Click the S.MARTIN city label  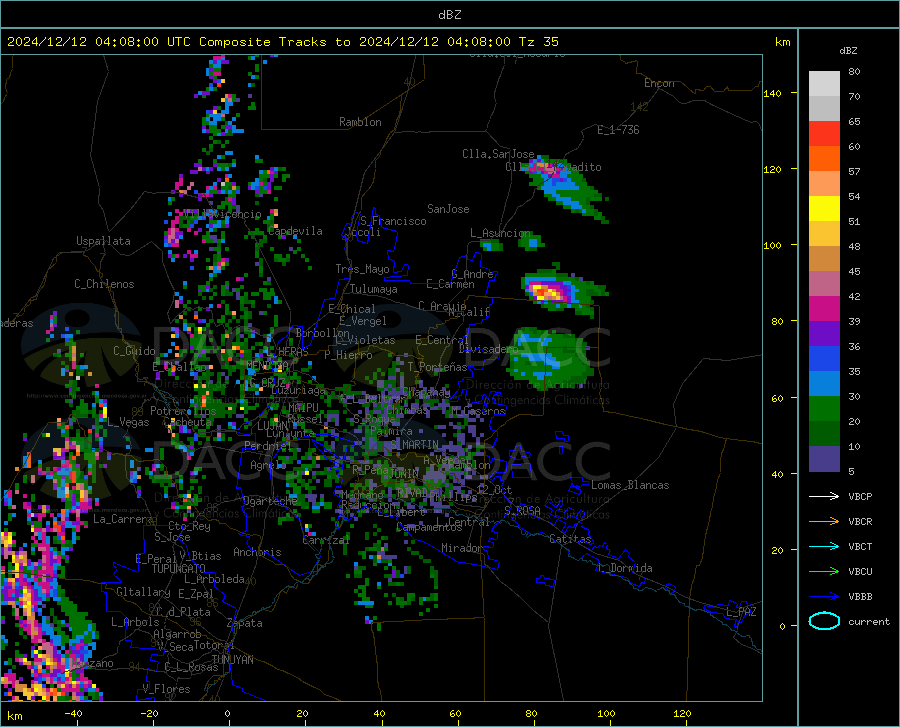(415, 444)
